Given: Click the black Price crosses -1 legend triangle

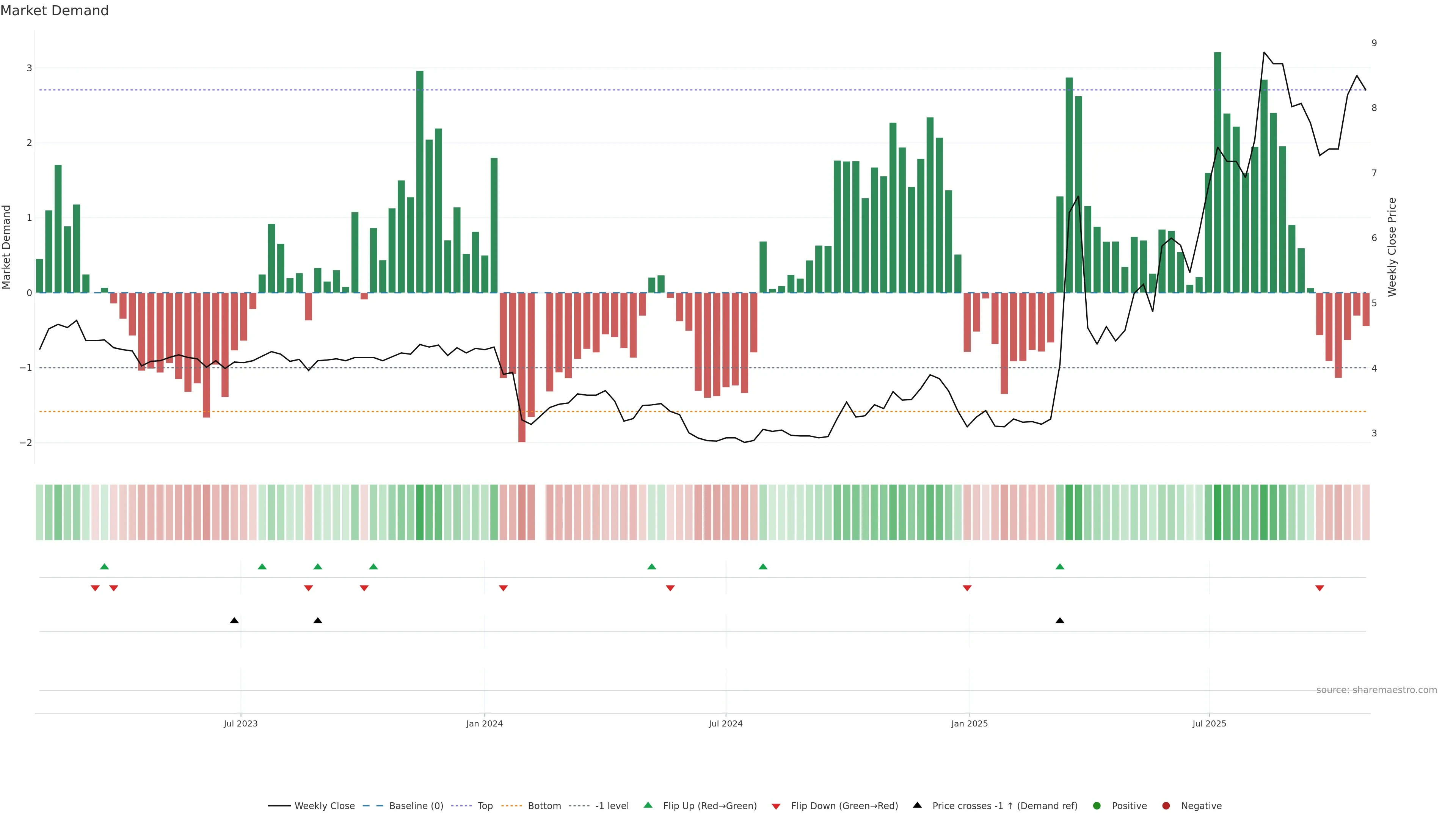Looking at the screenshot, I should [x=917, y=805].
